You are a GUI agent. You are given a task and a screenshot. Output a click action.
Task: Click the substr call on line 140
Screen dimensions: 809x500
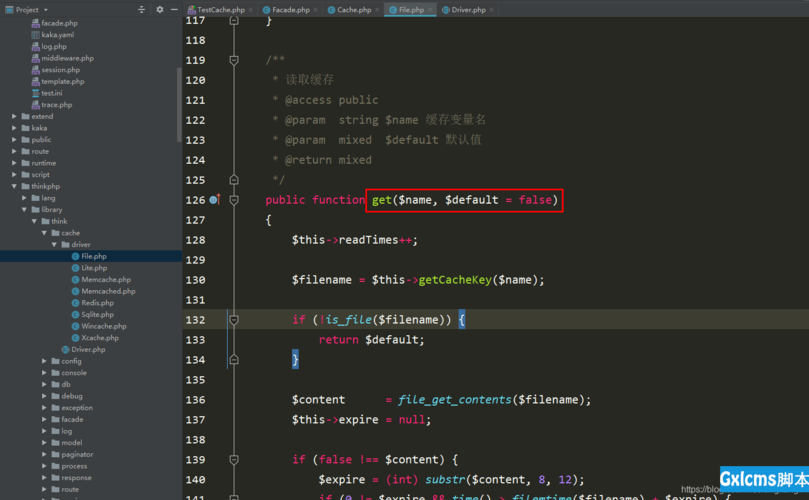point(445,480)
